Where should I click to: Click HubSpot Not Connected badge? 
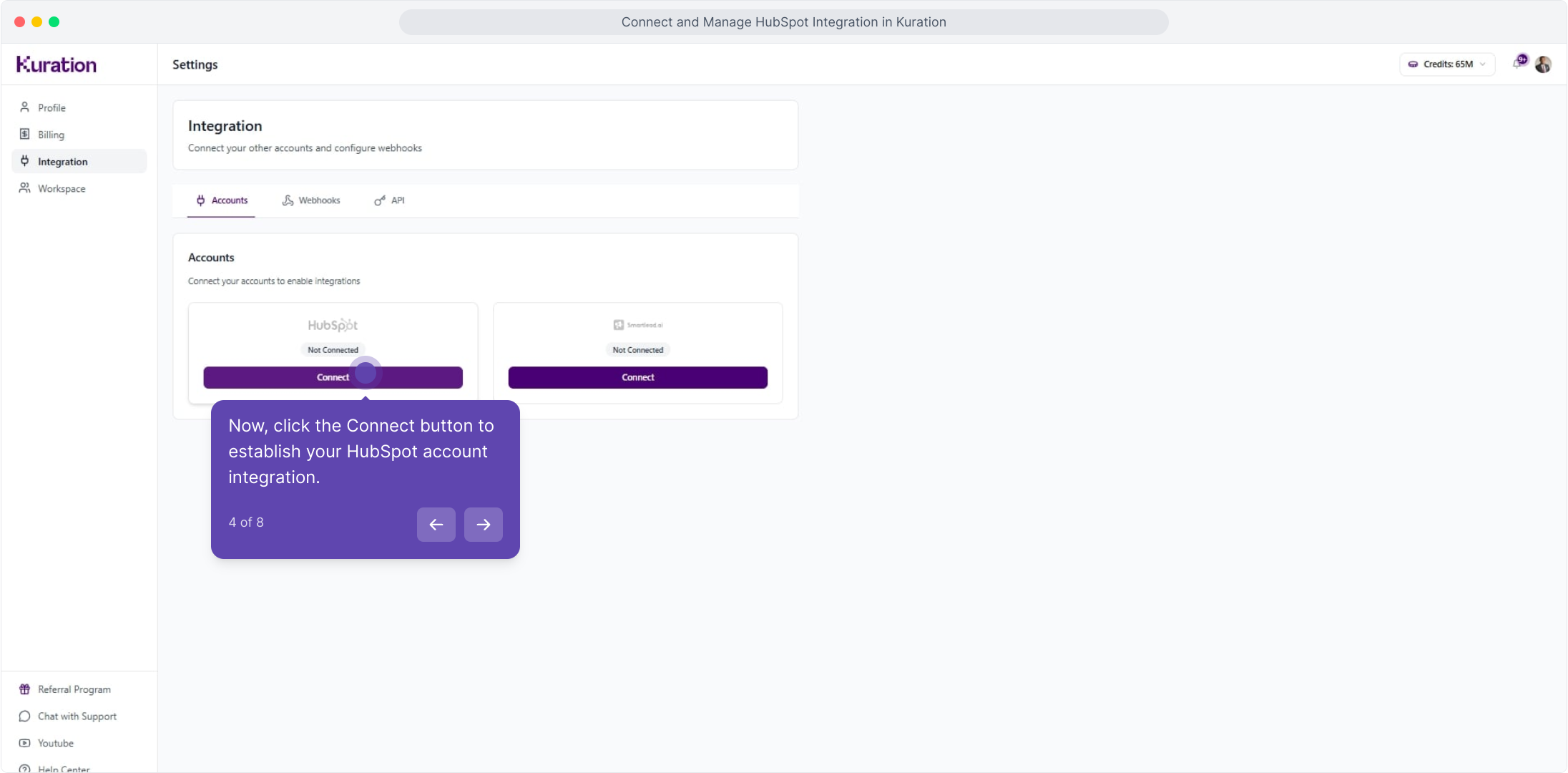[333, 350]
